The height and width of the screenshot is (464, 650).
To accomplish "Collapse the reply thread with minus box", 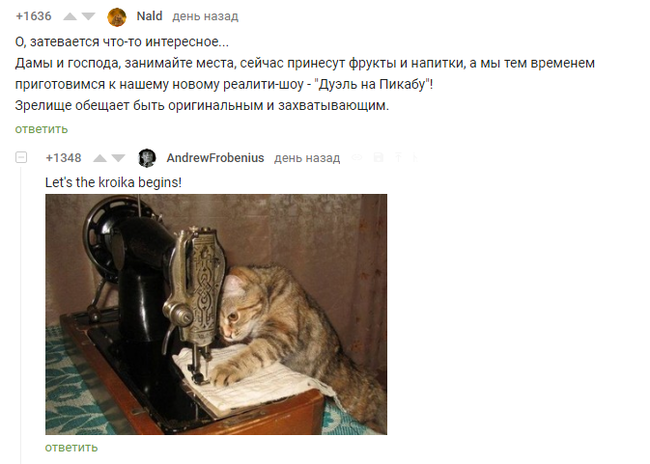I will coord(21,158).
